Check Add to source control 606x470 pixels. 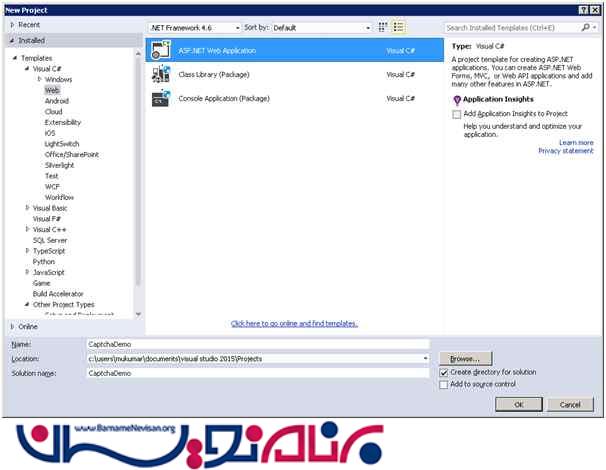coord(444,385)
